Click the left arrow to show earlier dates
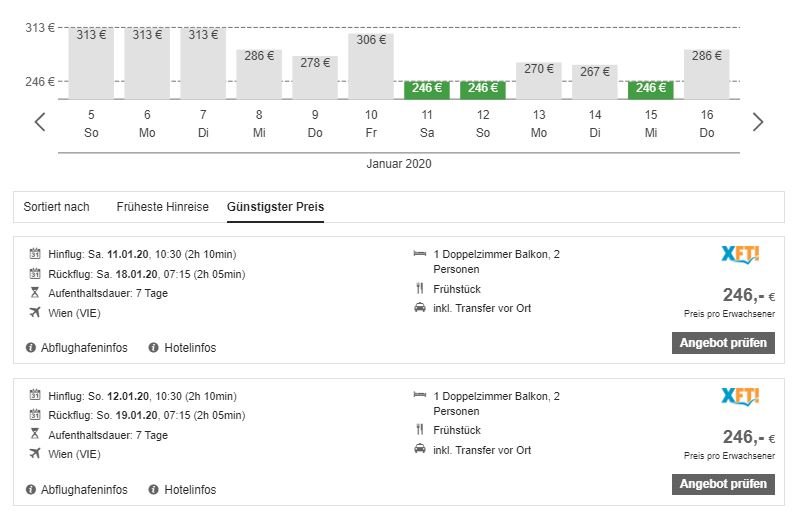This screenshot has width=796, height=512. pos(40,122)
